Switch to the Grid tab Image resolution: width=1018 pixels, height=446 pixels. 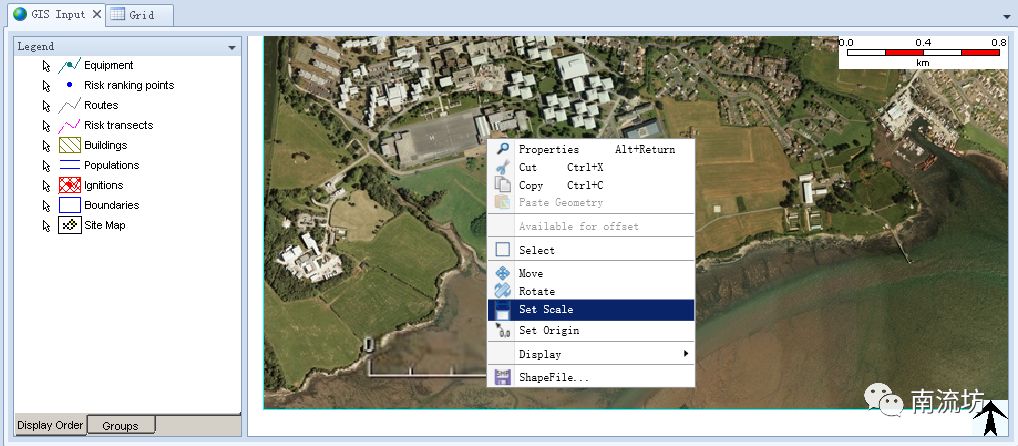139,15
